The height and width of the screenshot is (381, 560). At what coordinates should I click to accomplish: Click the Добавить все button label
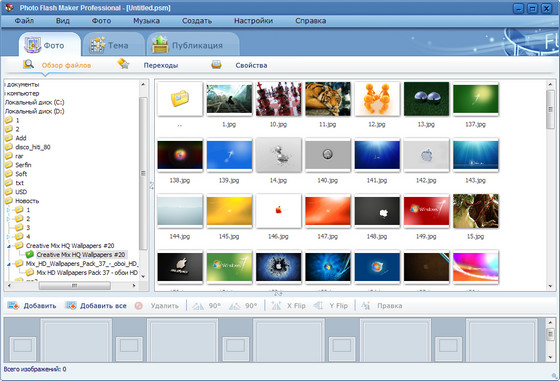pos(103,306)
